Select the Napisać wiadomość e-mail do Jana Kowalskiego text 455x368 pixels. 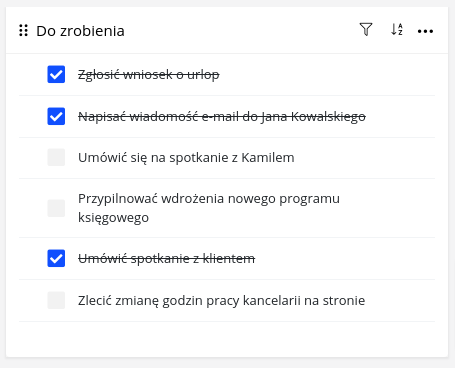click(222, 117)
